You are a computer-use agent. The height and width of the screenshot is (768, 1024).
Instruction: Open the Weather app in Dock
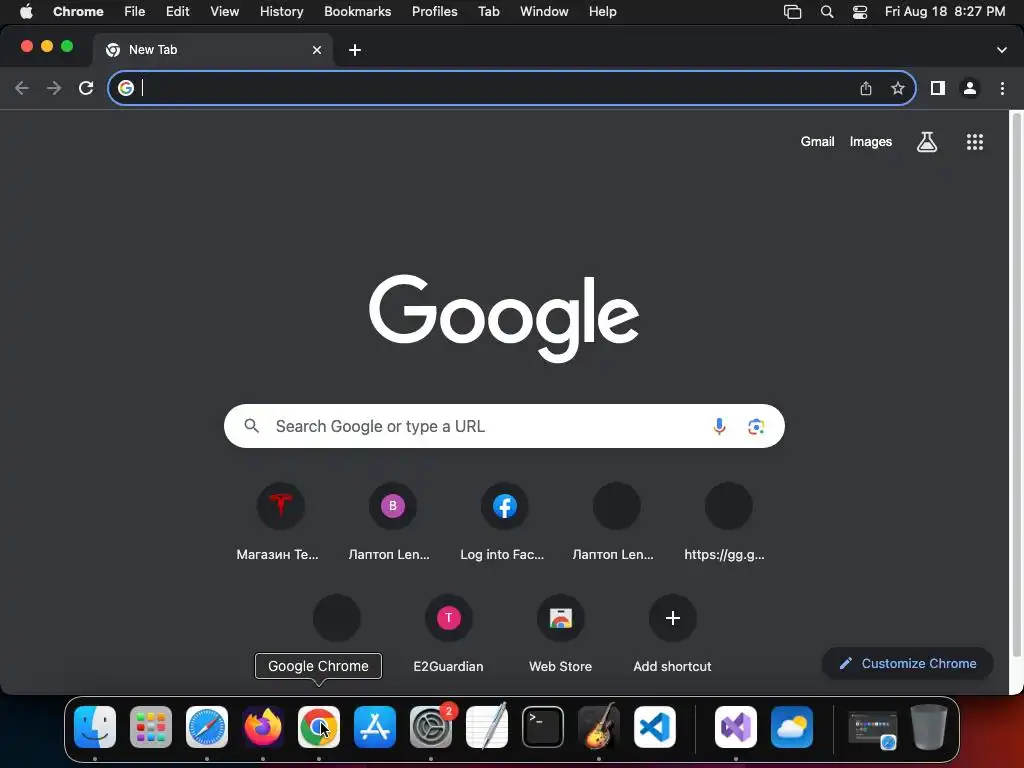click(792, 727)
